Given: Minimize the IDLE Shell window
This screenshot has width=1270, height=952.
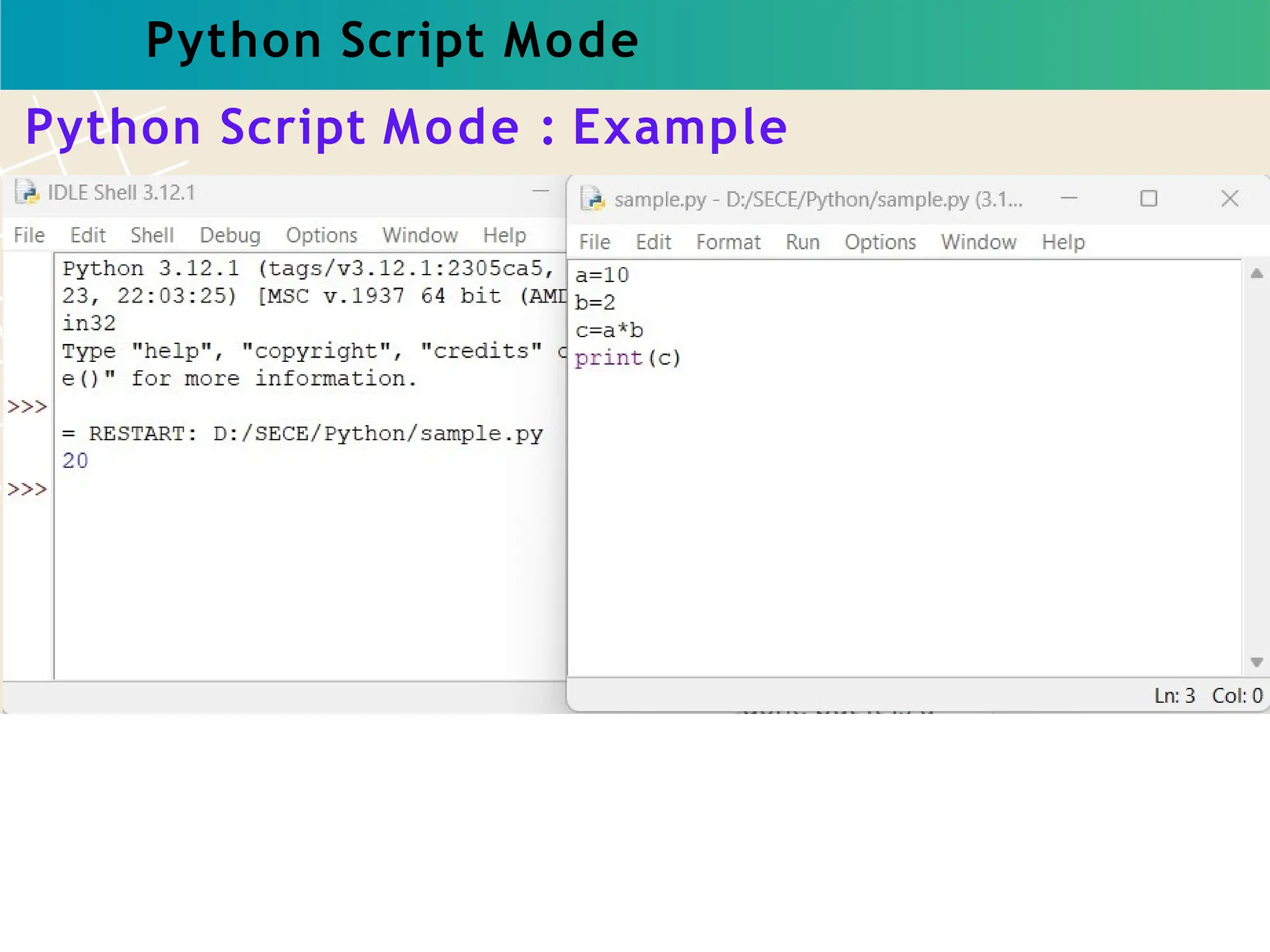Looking at the screenshot, I should pos(541,192).
